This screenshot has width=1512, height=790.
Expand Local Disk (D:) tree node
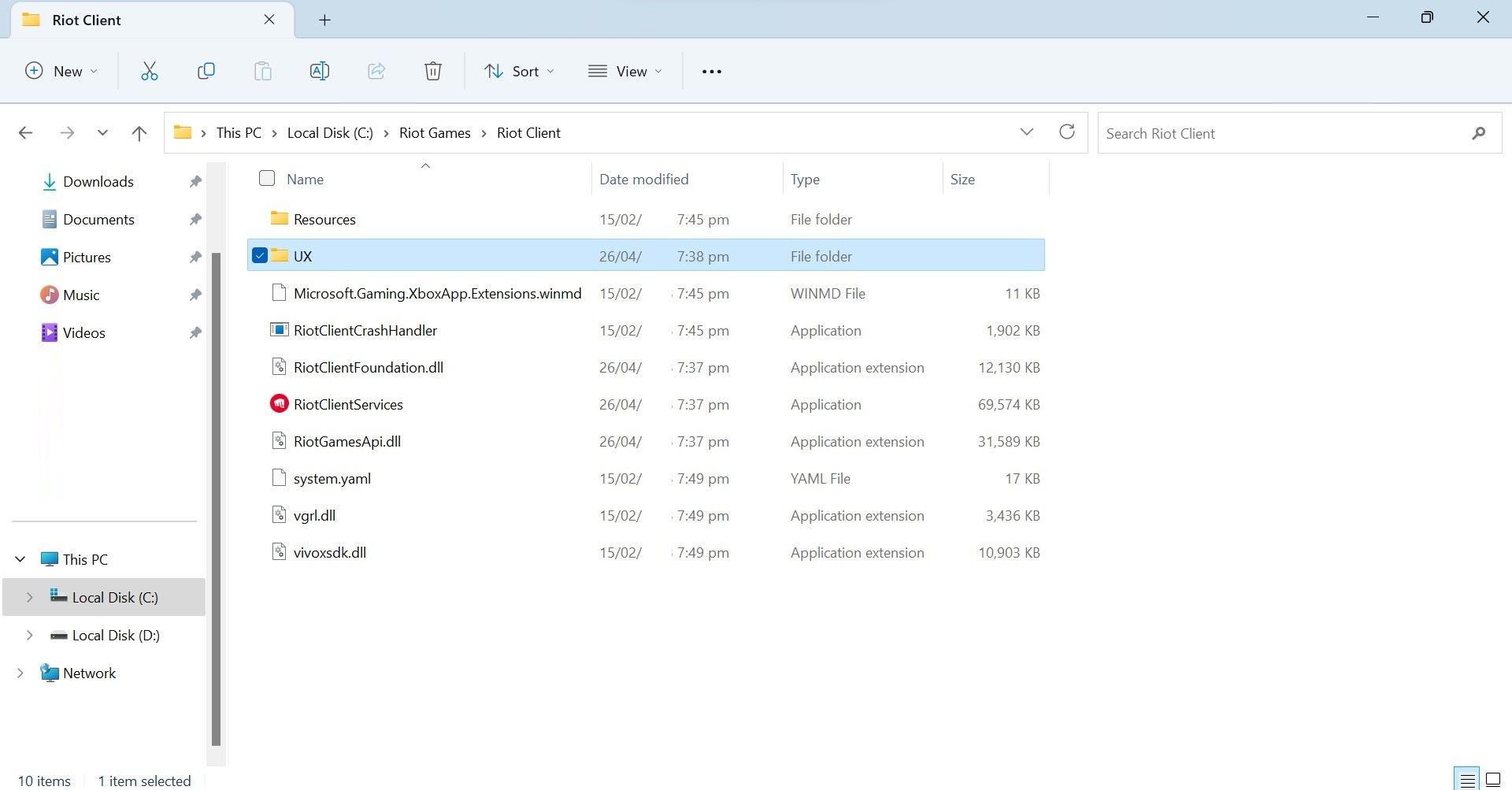point(29,635)
